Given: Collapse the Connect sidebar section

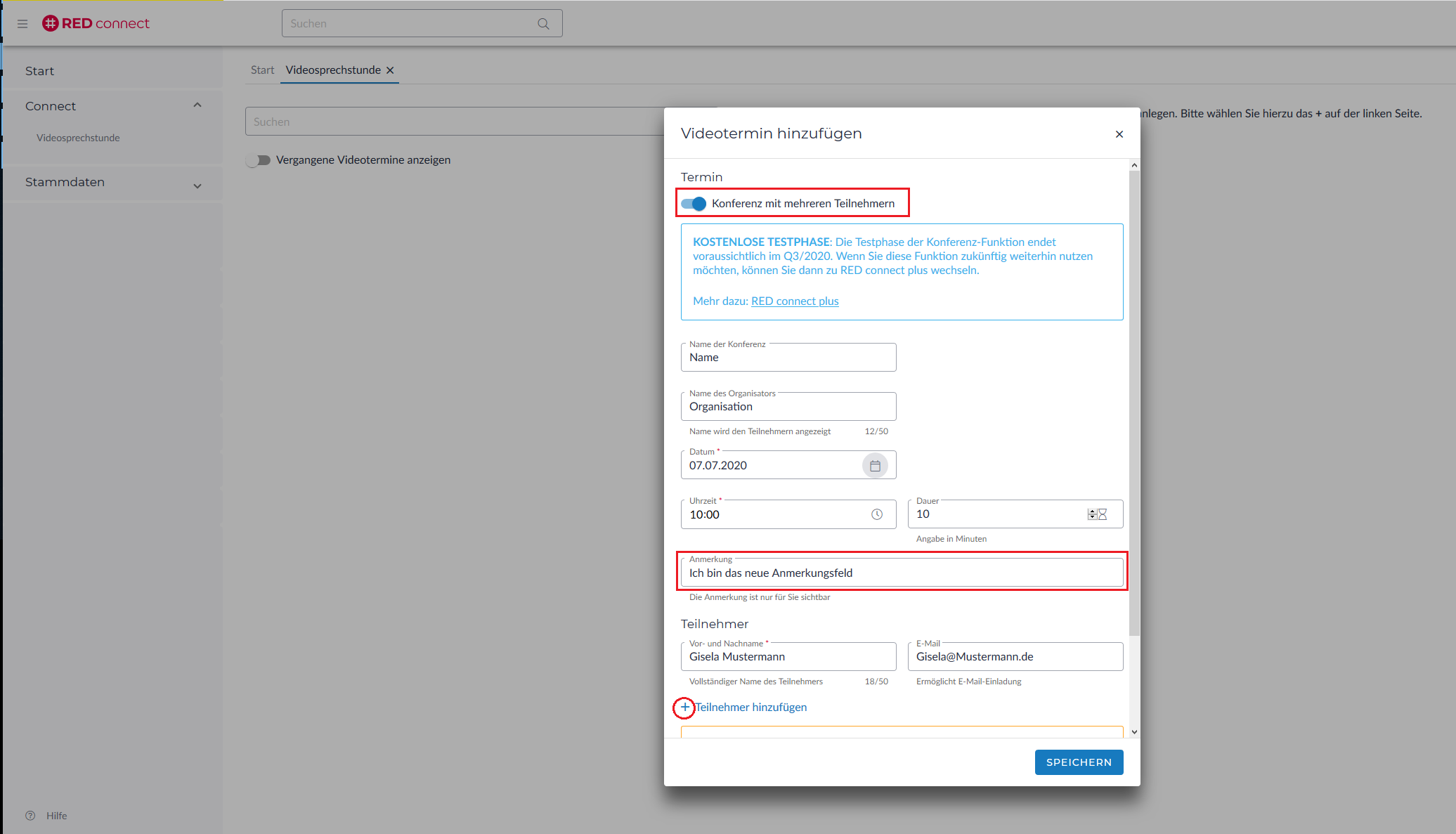Looking at the screenshot, I should [x=197, y=105].
